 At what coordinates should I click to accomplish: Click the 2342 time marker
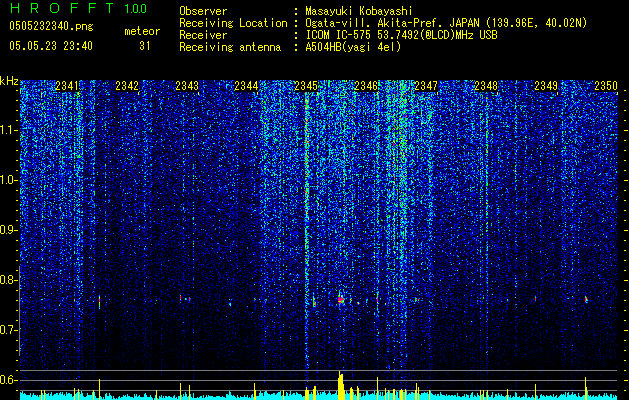[x=127, y=86]
